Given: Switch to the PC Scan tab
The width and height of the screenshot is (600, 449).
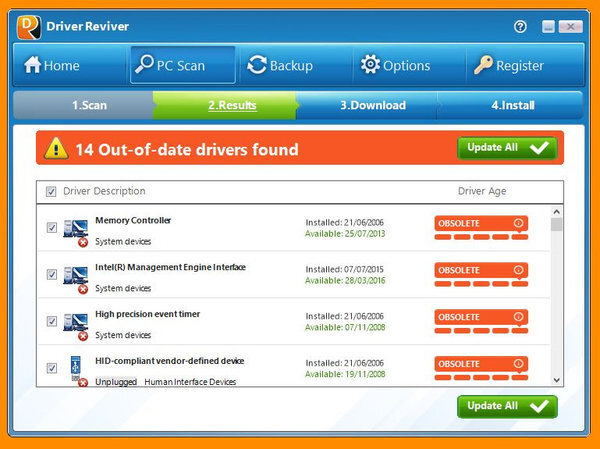Looking at the screenshot, I should tap(183, 65).
